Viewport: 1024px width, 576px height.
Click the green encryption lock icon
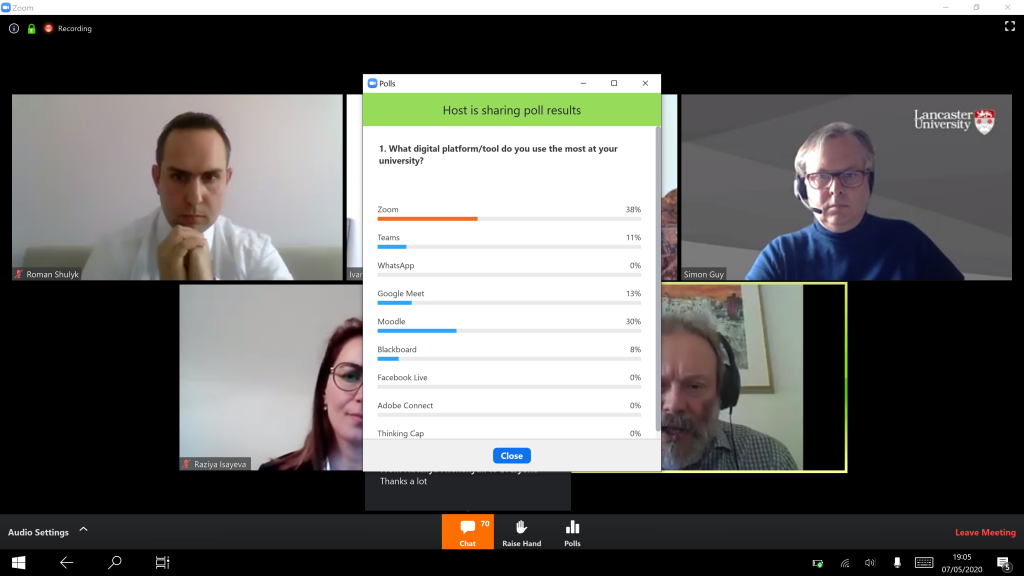point(31,29)
